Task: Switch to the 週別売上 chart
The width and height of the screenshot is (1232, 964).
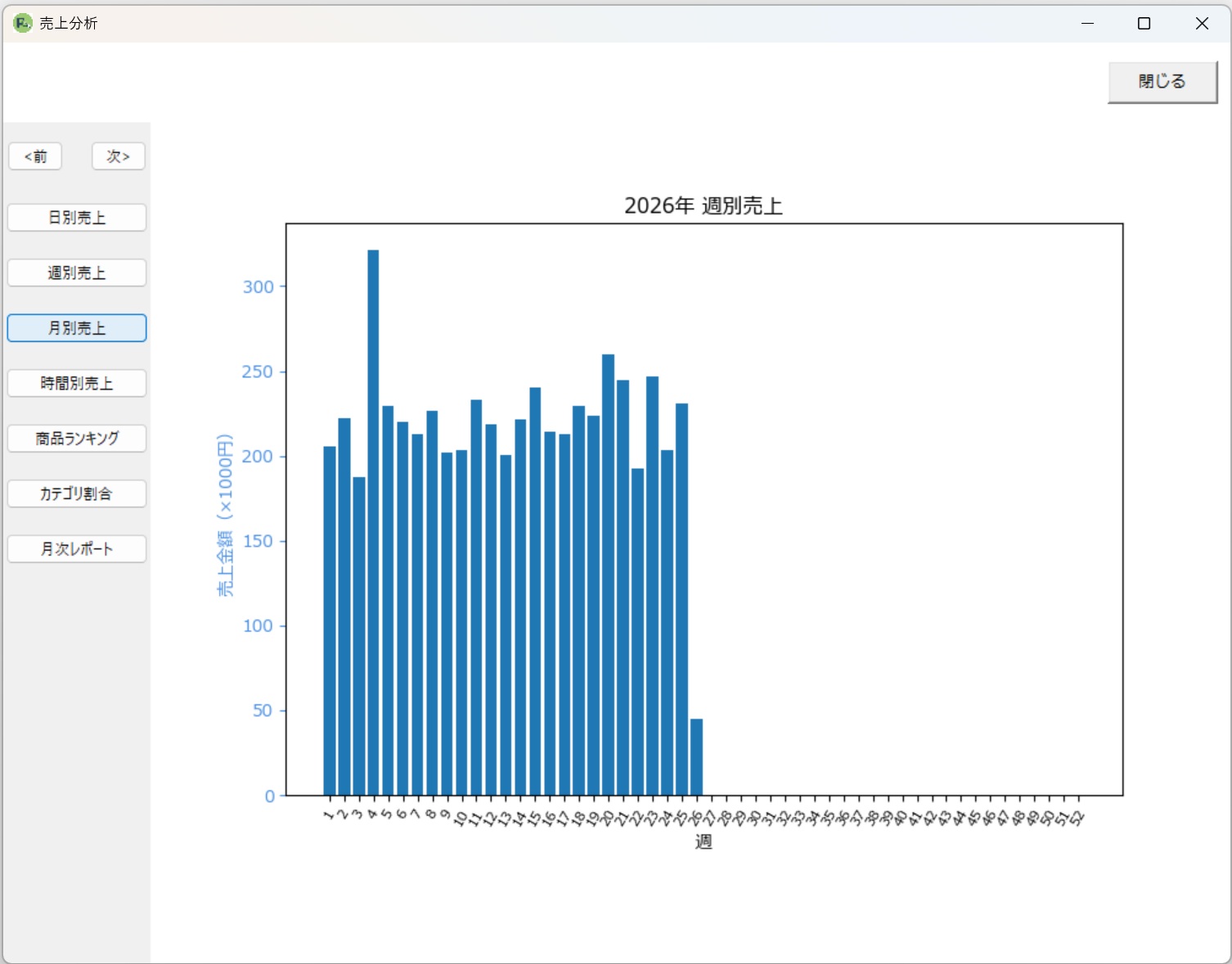Action: (77, 273)
